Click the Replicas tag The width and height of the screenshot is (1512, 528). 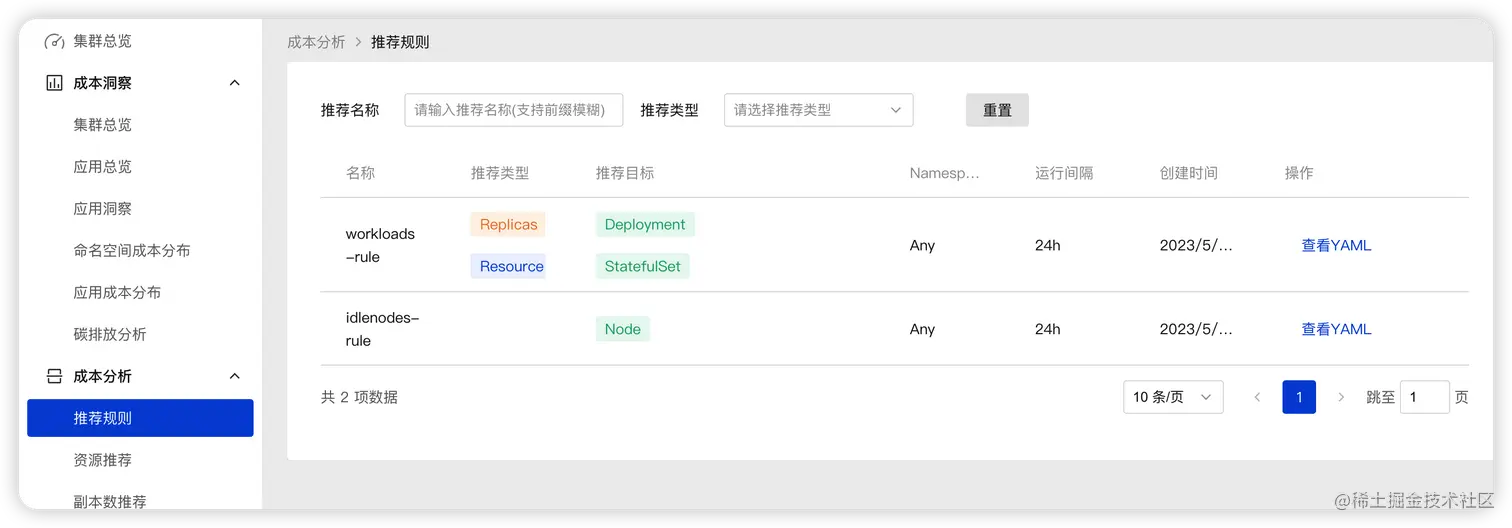(508, 225)
